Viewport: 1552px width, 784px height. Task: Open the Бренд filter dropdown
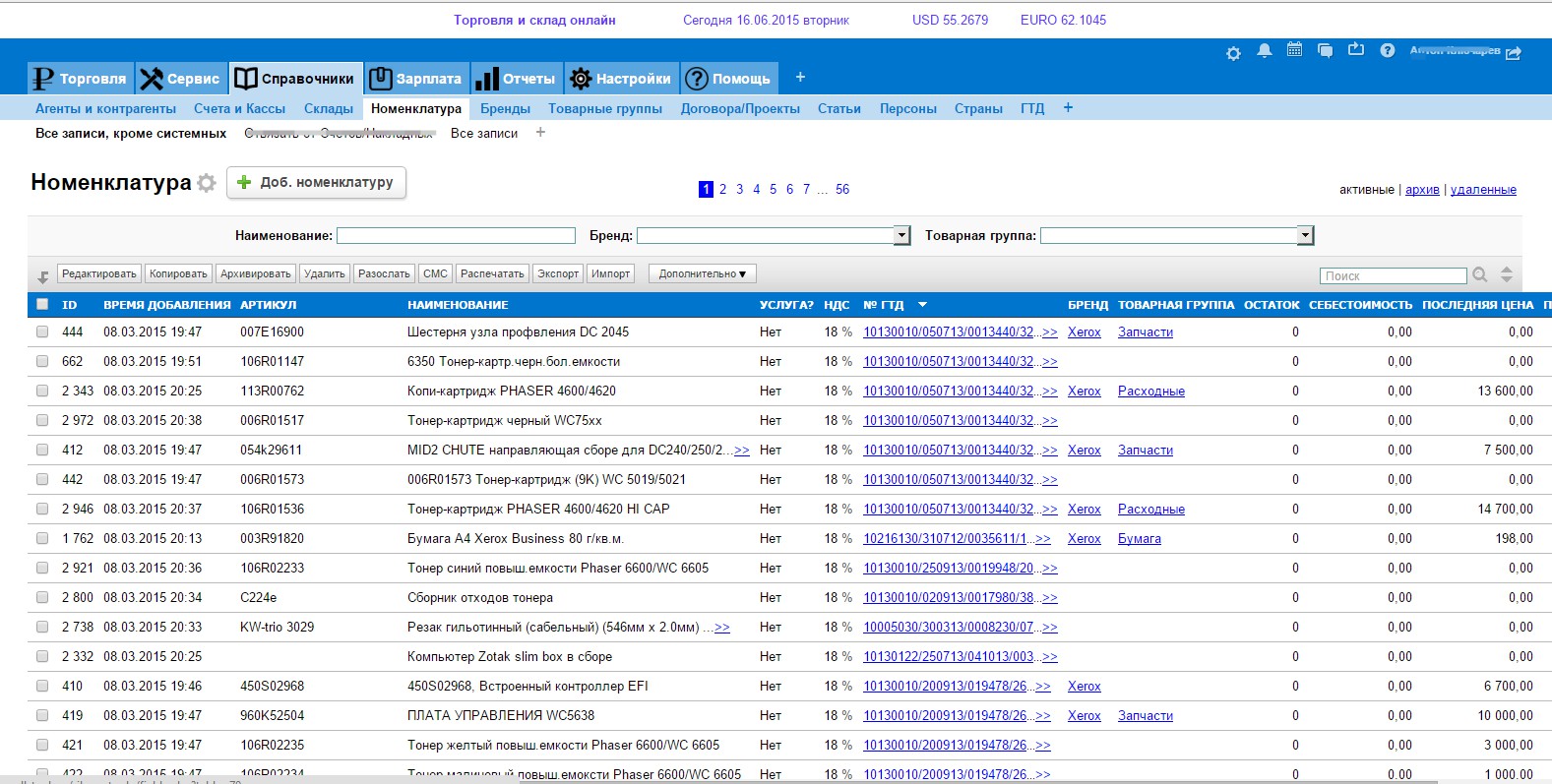tap(901, 235)
